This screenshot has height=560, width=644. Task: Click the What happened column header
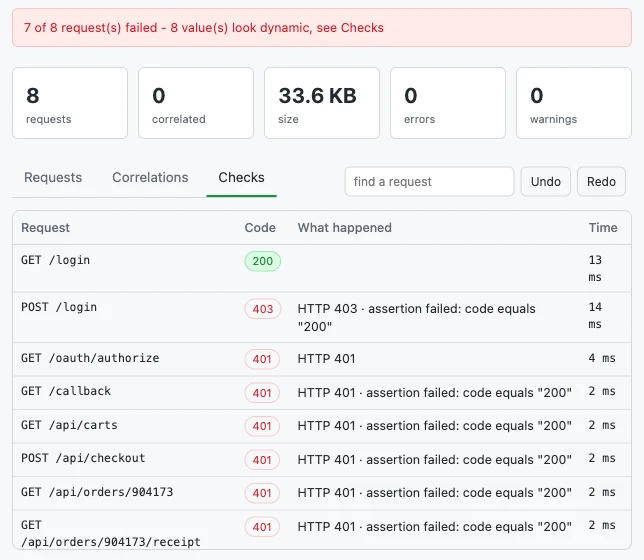point(345,228)
